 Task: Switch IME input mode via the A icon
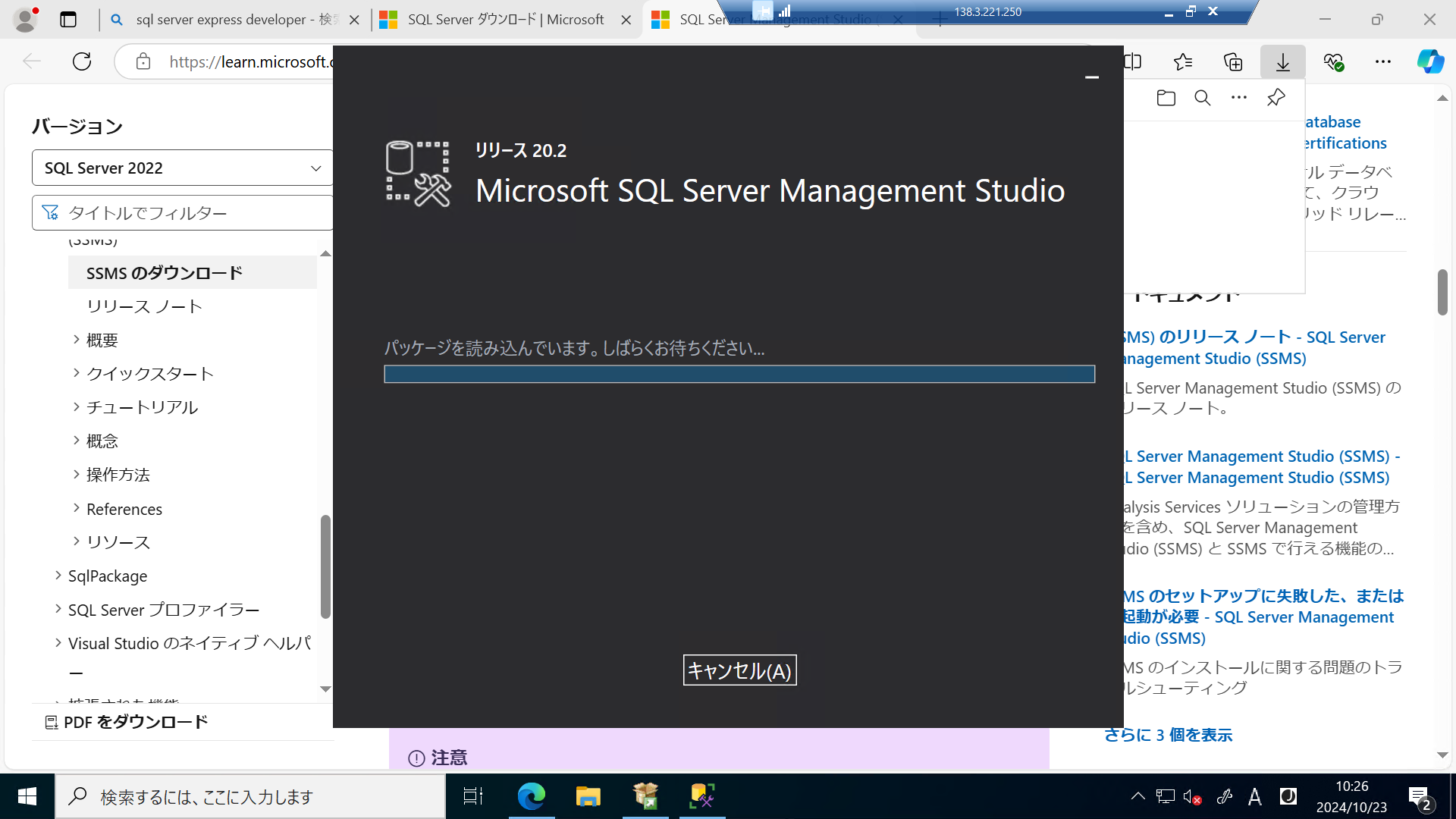tap(1255, 796)
